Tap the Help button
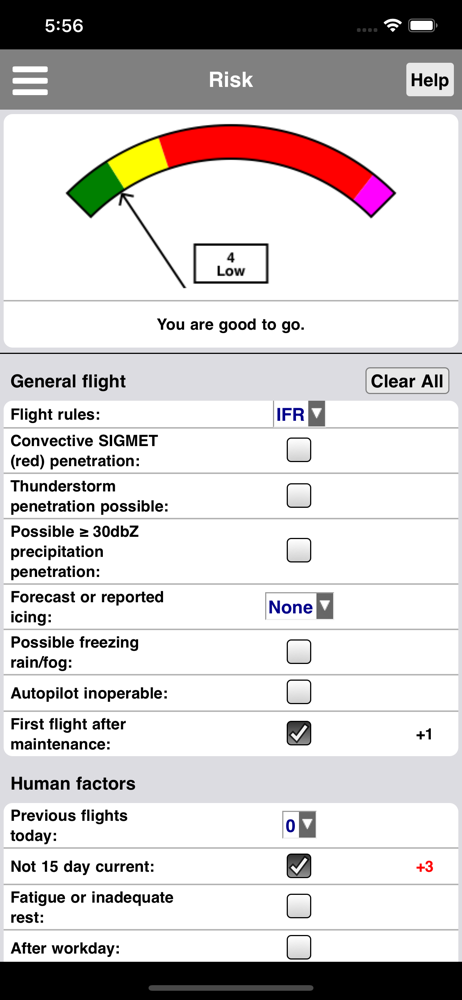This screenshot has height=1000, width=462. click(429, 80)
